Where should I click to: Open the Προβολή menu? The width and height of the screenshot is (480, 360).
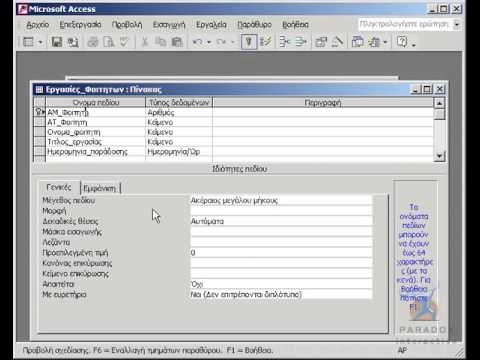coord(127,25)
